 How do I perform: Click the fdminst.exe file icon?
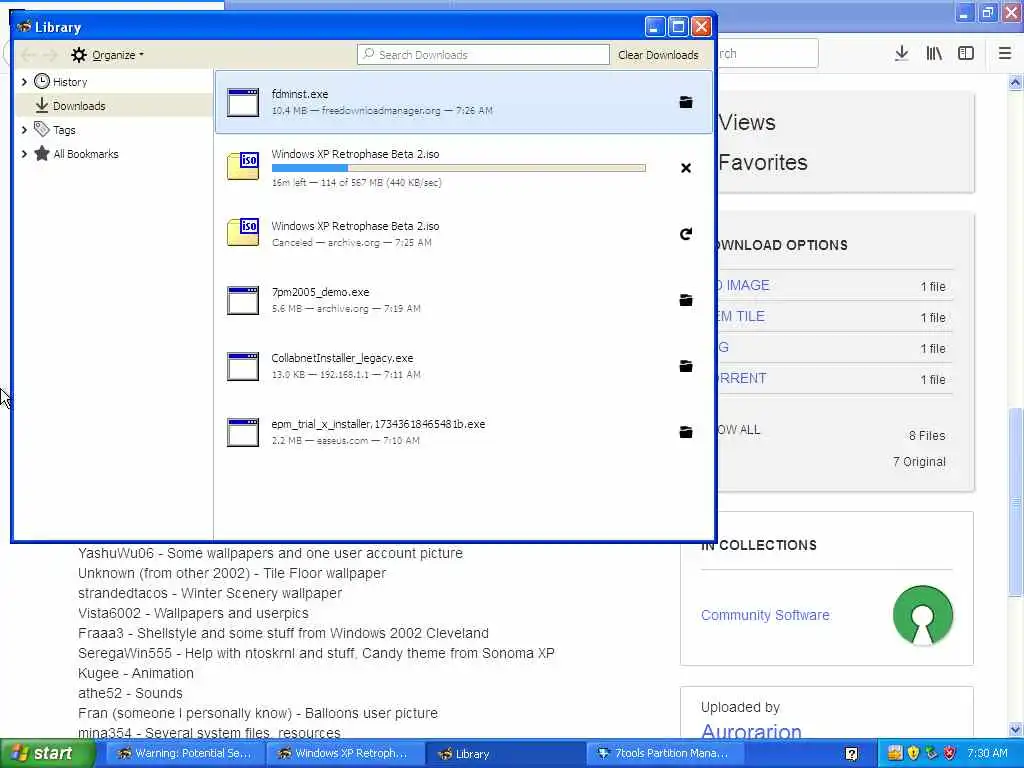(x=243, y=103)
